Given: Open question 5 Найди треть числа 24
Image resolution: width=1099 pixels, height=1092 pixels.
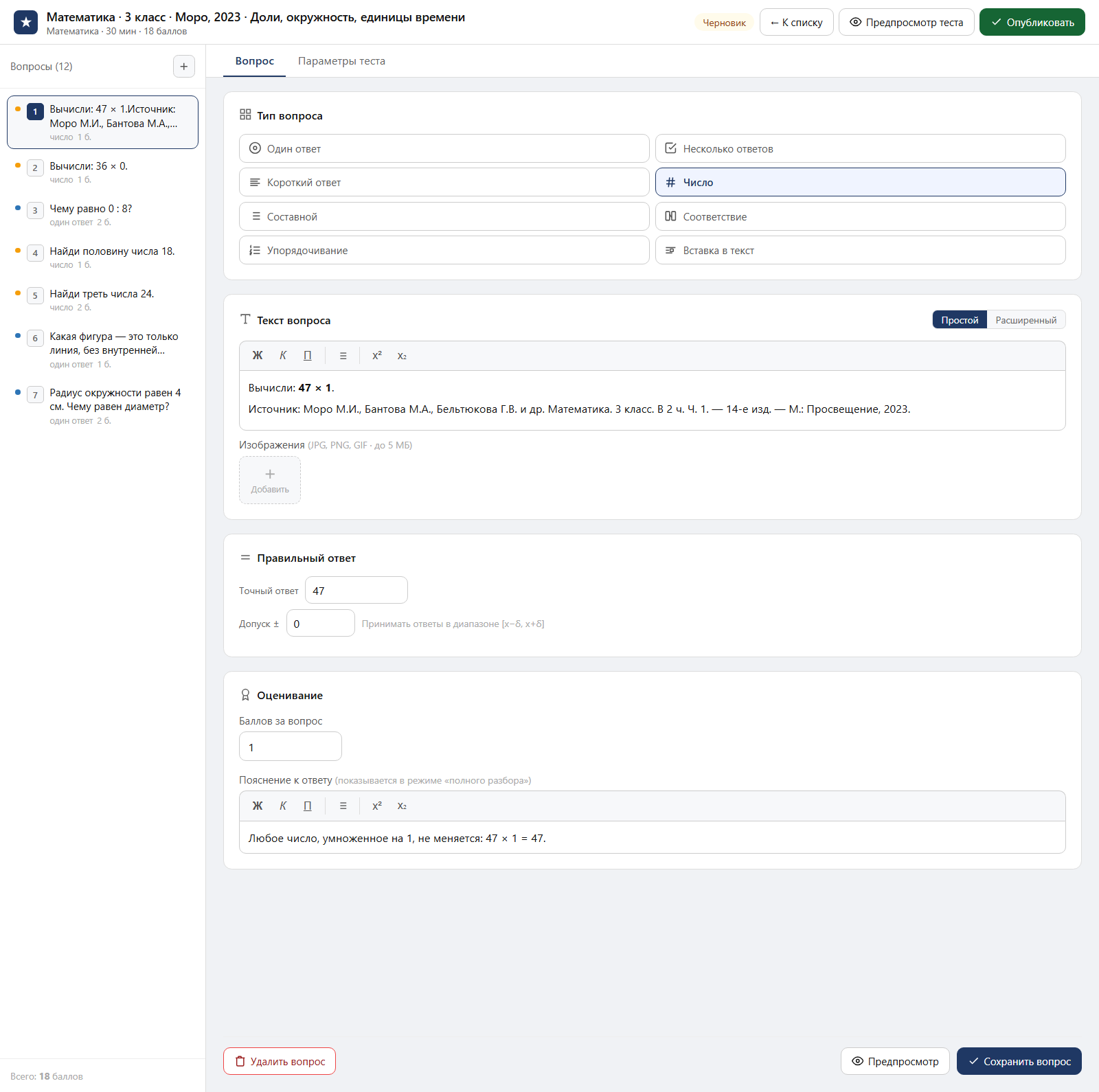Looking at the screenshot, I should tap(103, 300).
